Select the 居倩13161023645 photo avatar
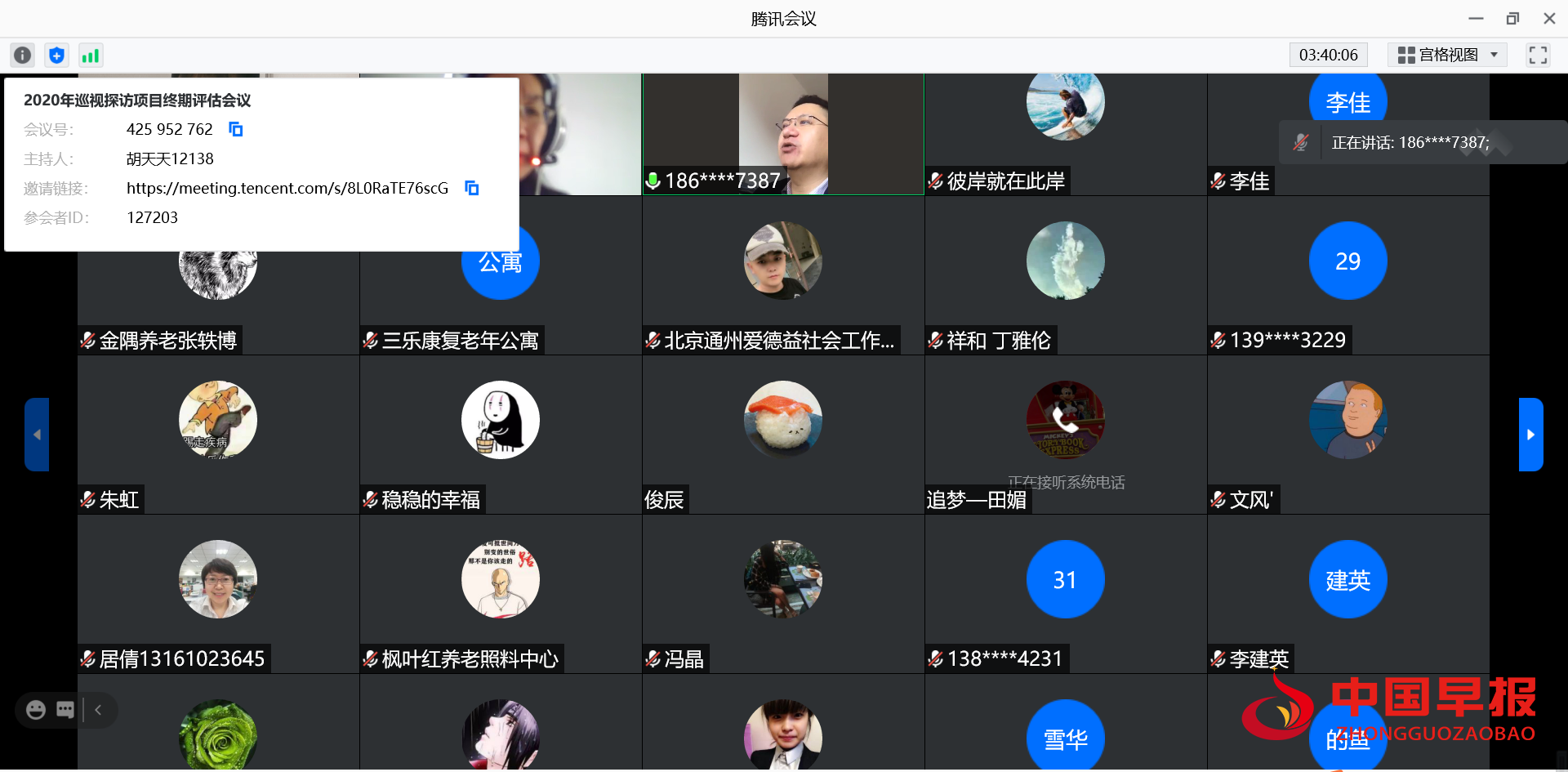1568x772 pixels. tap(218, 579)
